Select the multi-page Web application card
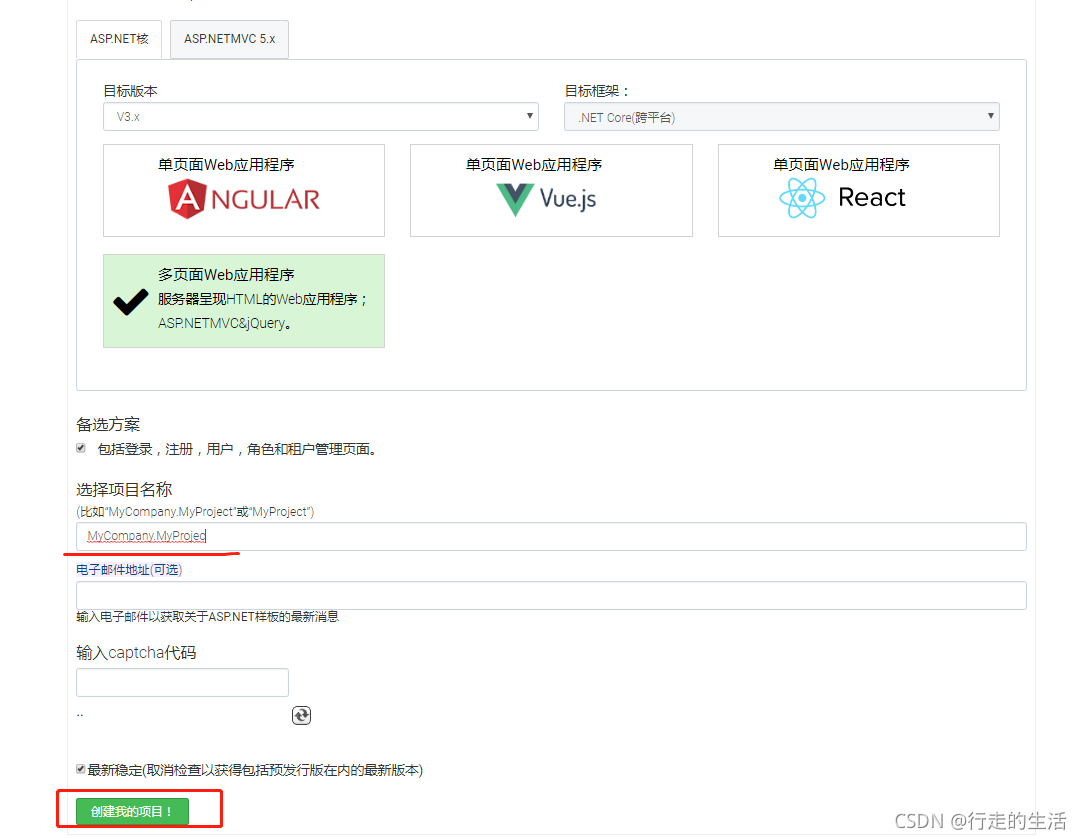The width and height of the screenshot is (1082, 839). click(x=244, y=301)
